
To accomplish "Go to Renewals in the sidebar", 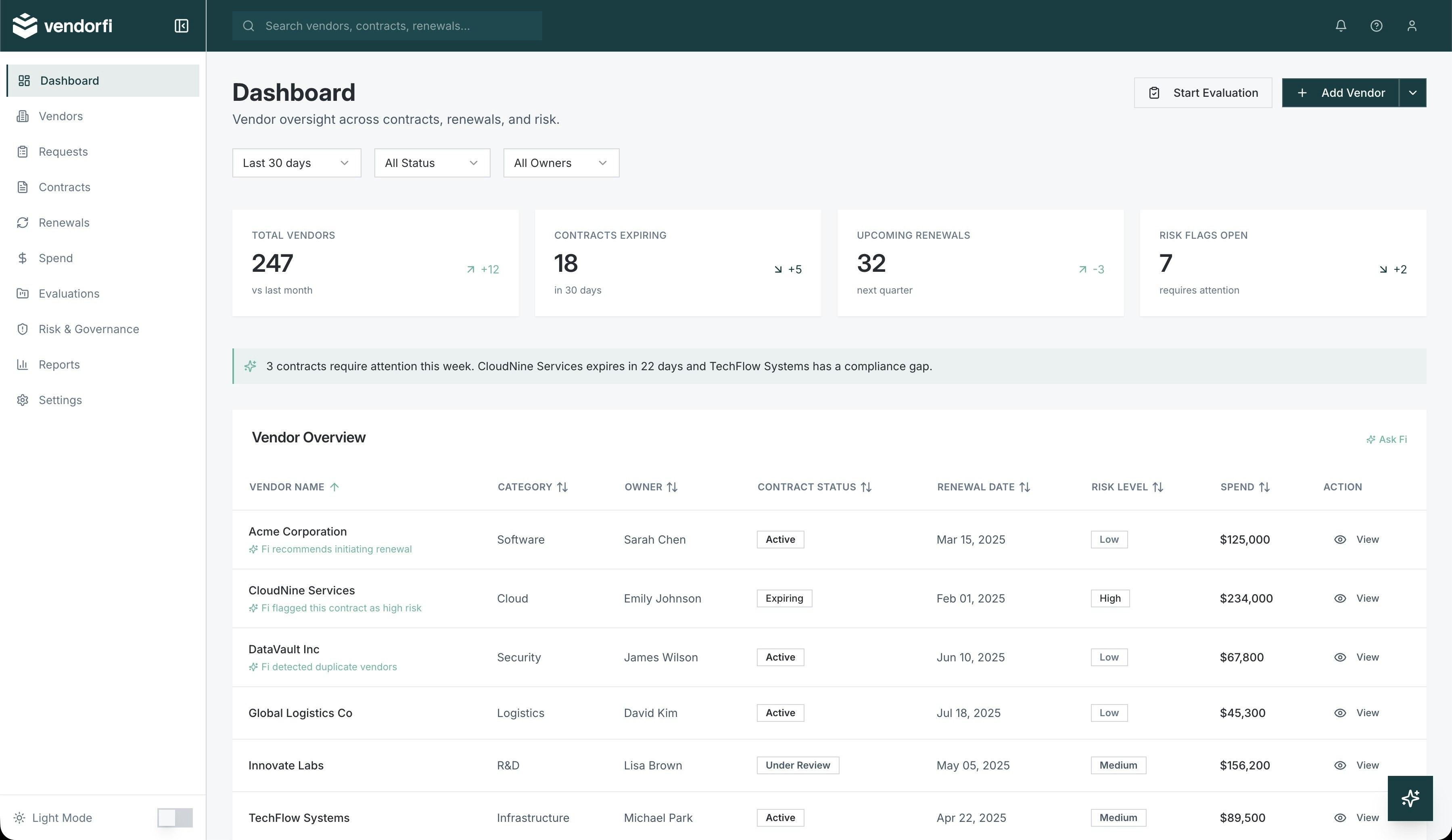I will 63,223.
